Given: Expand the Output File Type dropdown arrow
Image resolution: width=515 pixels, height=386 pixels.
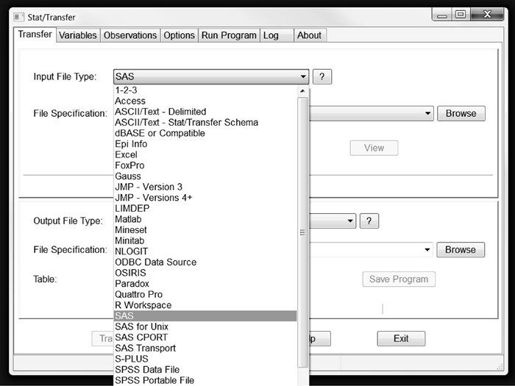Looking at the screenshot, I should tap(350, 221).
